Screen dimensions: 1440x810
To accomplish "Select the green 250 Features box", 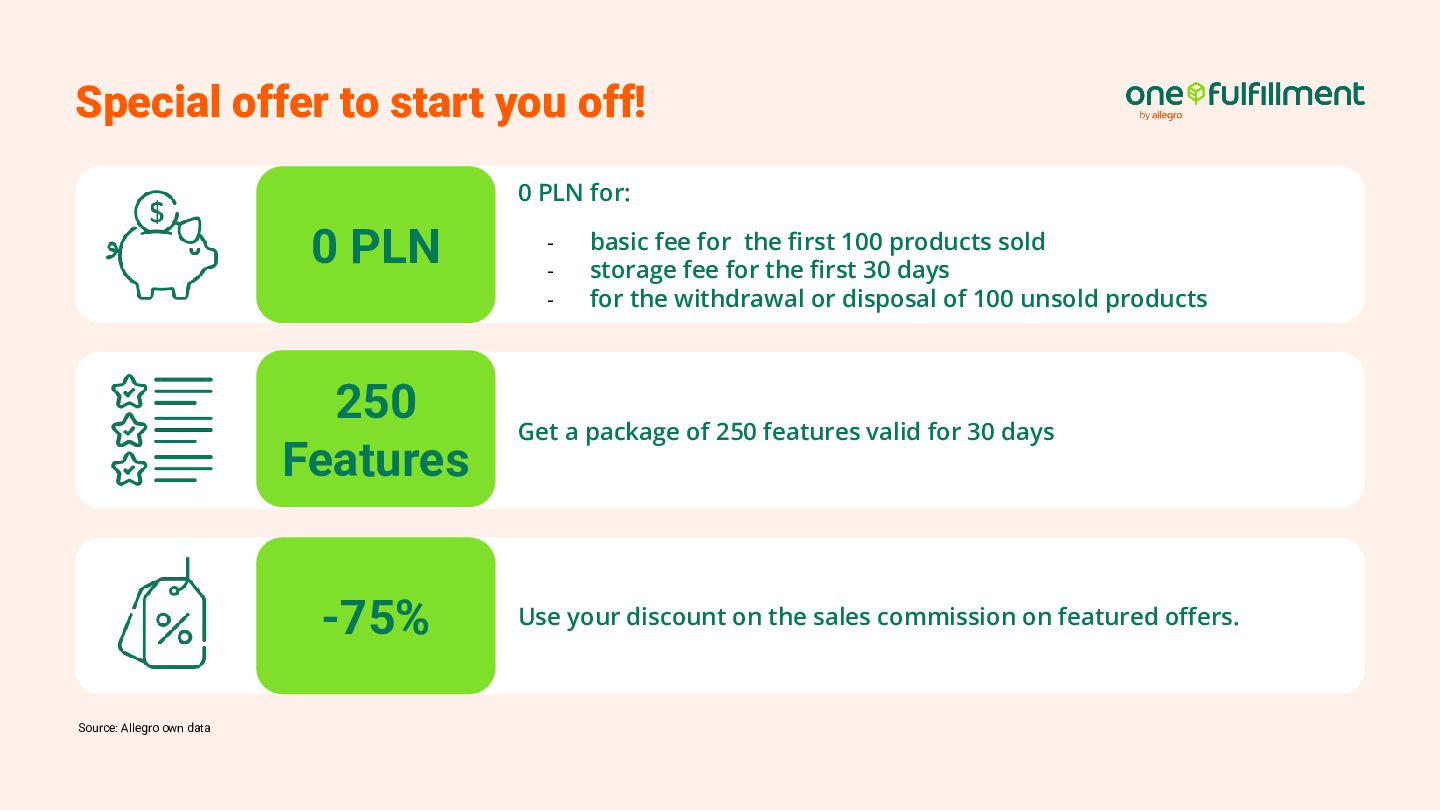I will (376, 429).
